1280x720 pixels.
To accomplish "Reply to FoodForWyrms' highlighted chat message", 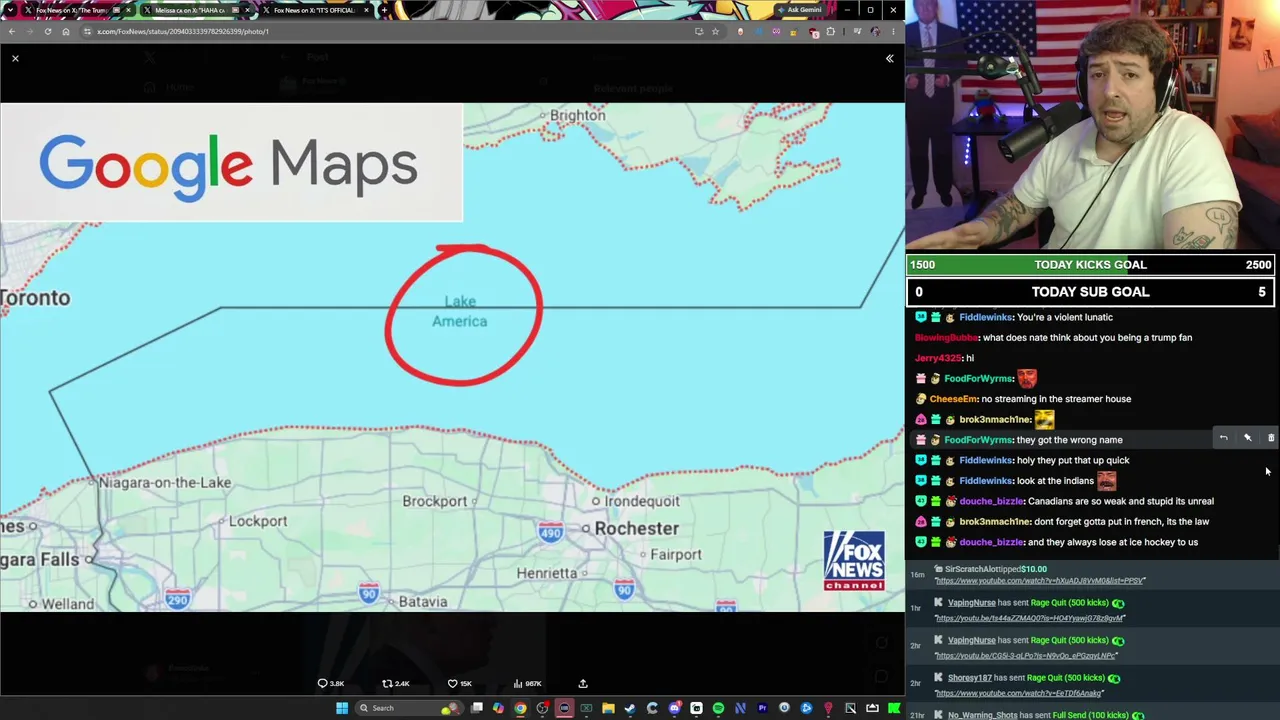I will click(x=1223, y=438).
